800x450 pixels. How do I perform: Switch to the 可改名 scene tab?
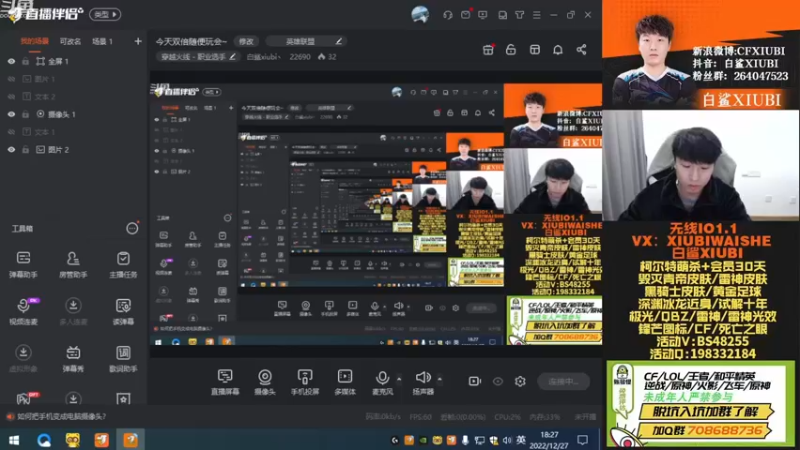coord(70,41)
